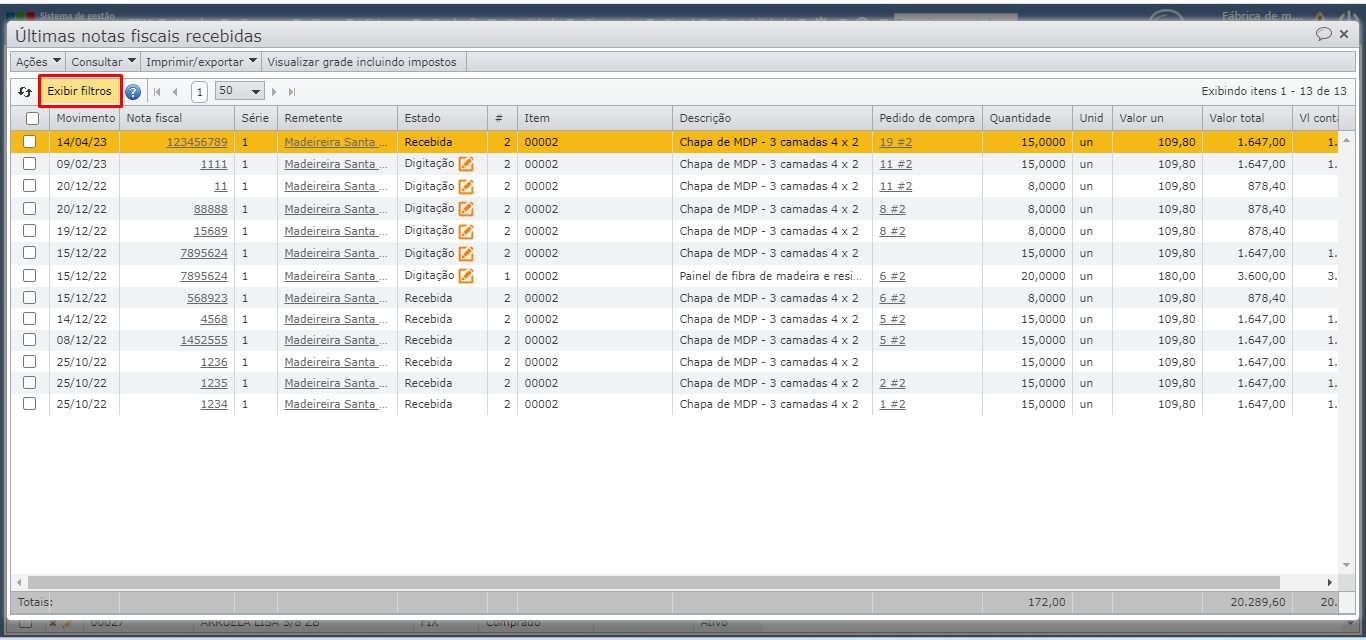Open nota fiscal link 123456789

pyautogui.click(x=197, y=142)
